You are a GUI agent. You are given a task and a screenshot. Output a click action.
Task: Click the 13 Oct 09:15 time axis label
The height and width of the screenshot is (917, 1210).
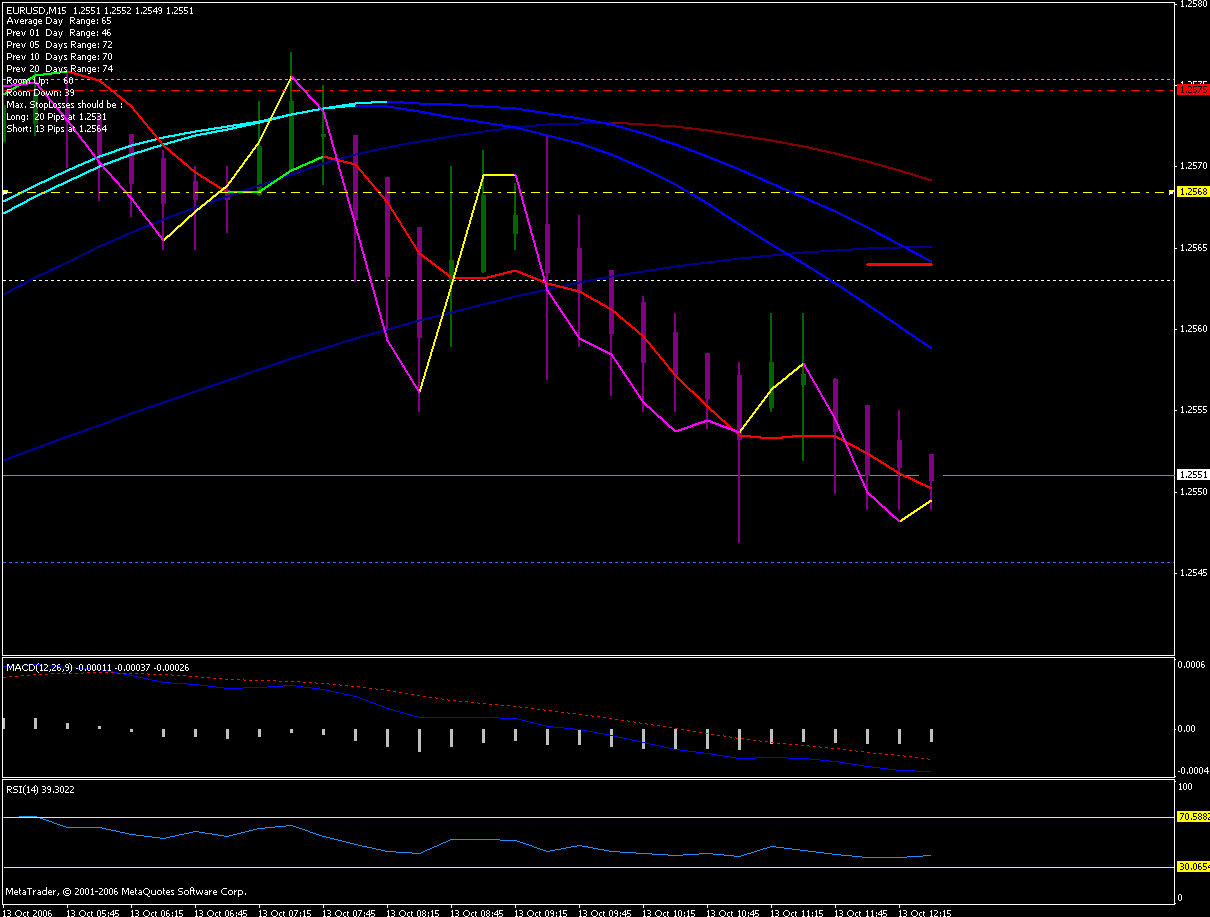[x=541, y=912]
